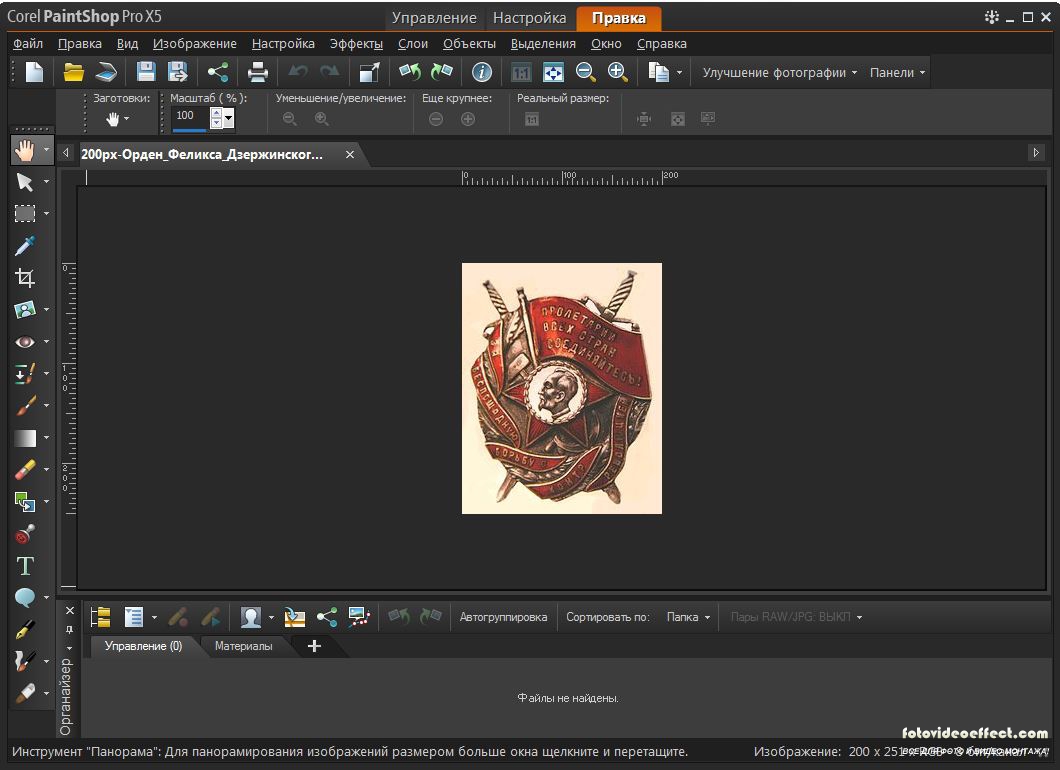Select the Dropper tool

pyautogui.click(x=25, y=245)
